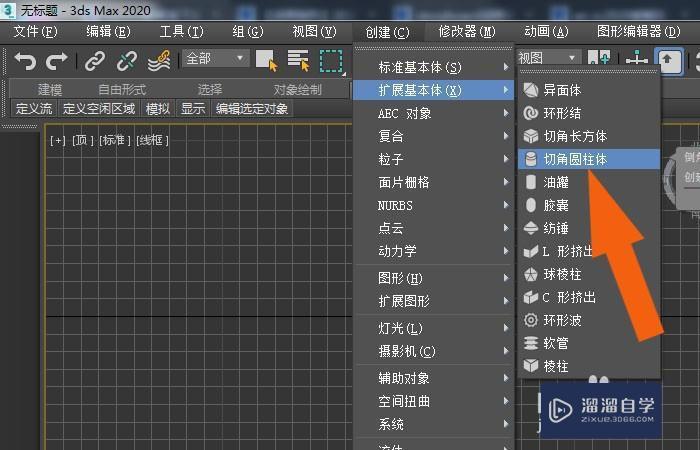Click the ChamferBox (切角长方体) icon

point(530,136)
